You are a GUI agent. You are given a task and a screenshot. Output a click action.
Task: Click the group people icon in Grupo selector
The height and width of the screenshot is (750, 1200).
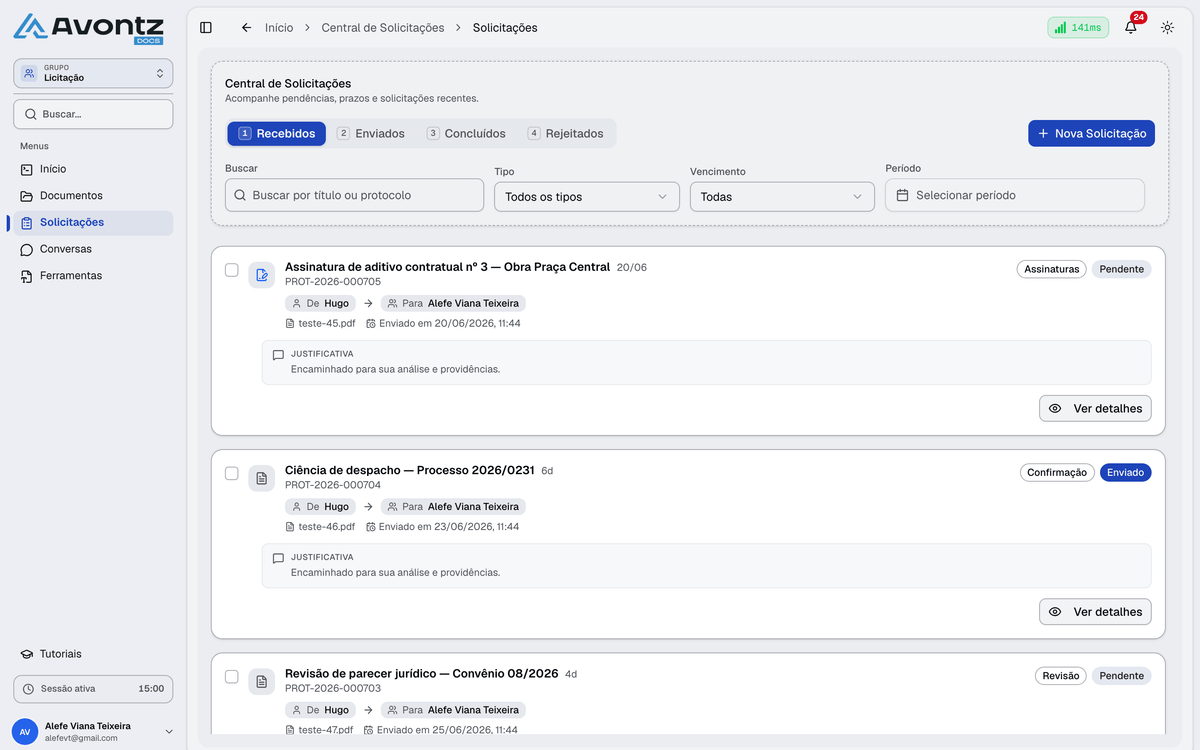tap(29, 73)
